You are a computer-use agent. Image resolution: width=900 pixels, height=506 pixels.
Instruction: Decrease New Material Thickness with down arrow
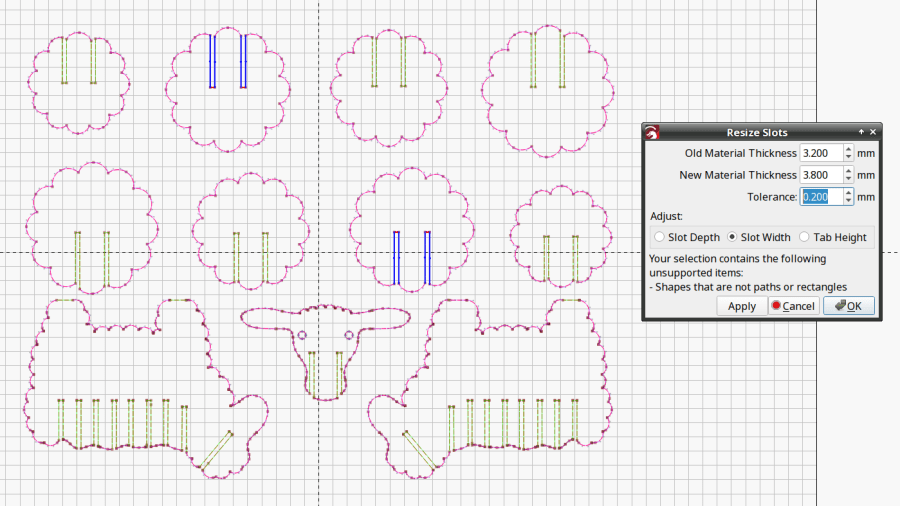(x=848, y=179)
